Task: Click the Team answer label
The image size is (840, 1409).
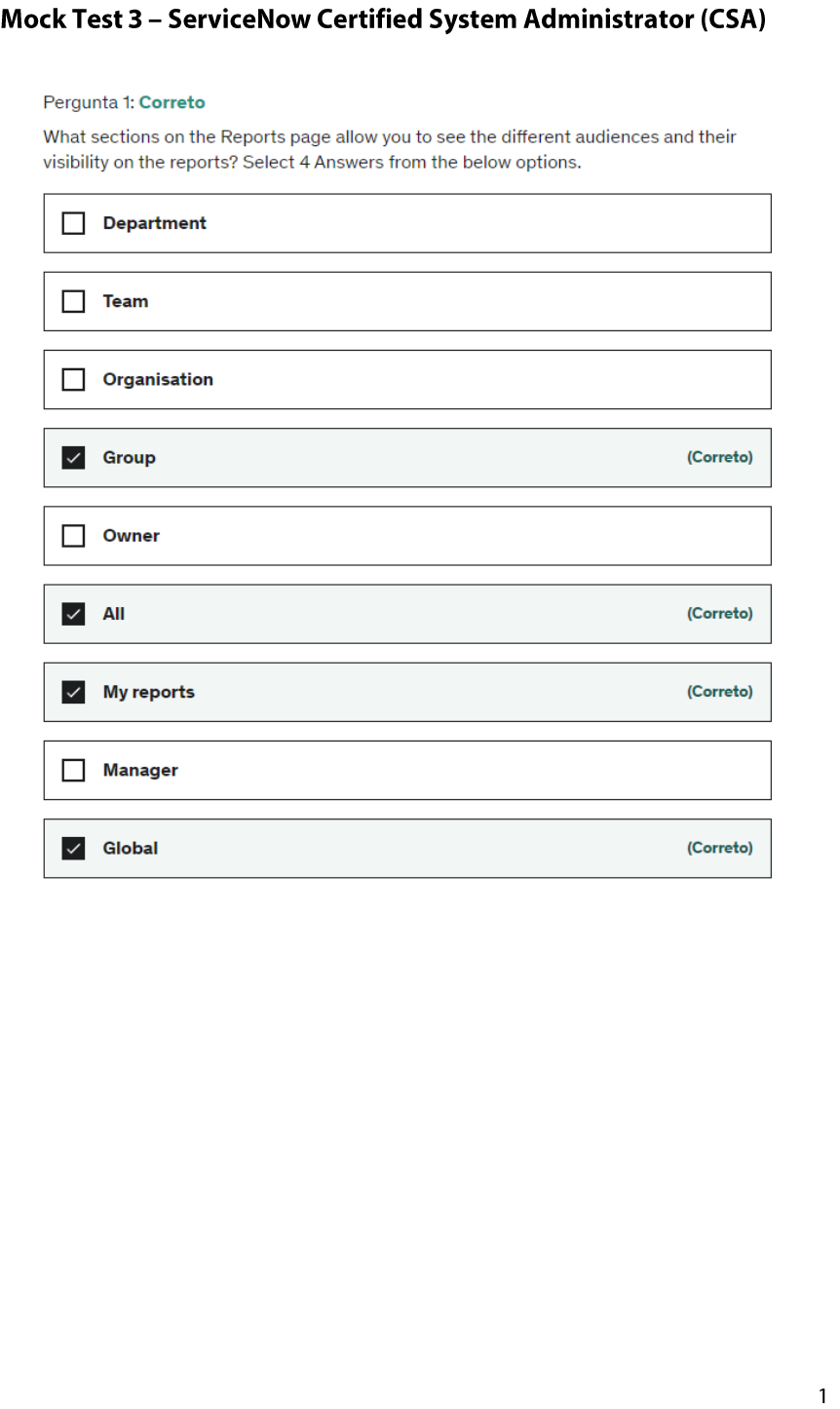Action: (126, 301)
